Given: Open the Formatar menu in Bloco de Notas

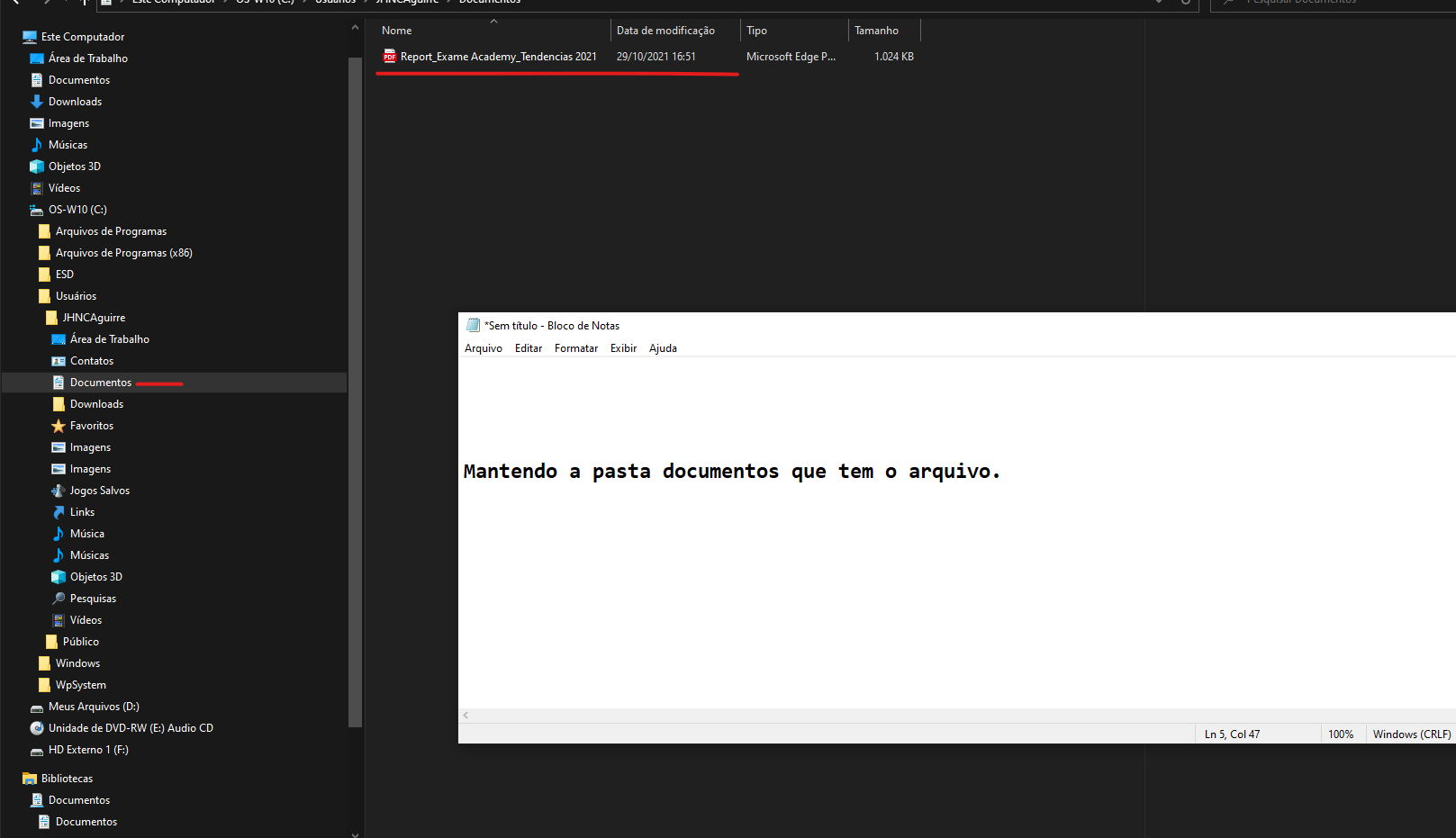Looking at the screenshot, I should (576, 348).
